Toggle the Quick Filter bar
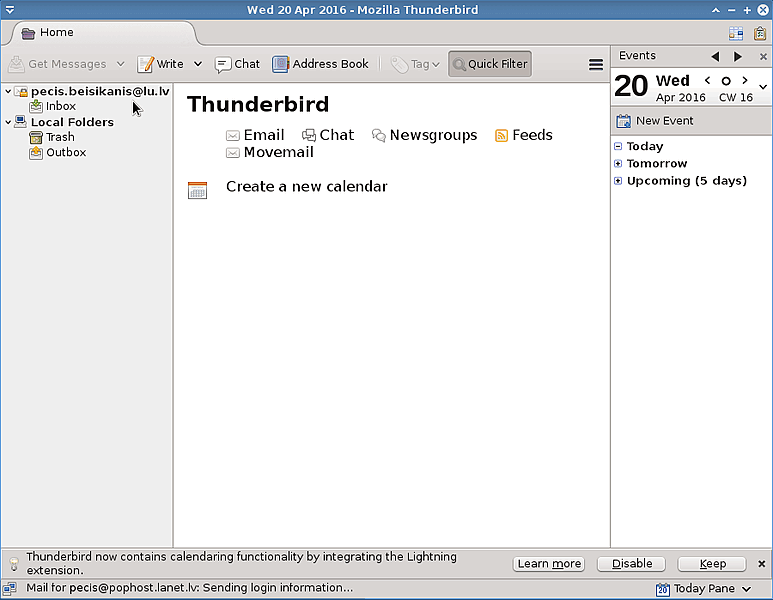The image size is (773, 600). (490, 64)
